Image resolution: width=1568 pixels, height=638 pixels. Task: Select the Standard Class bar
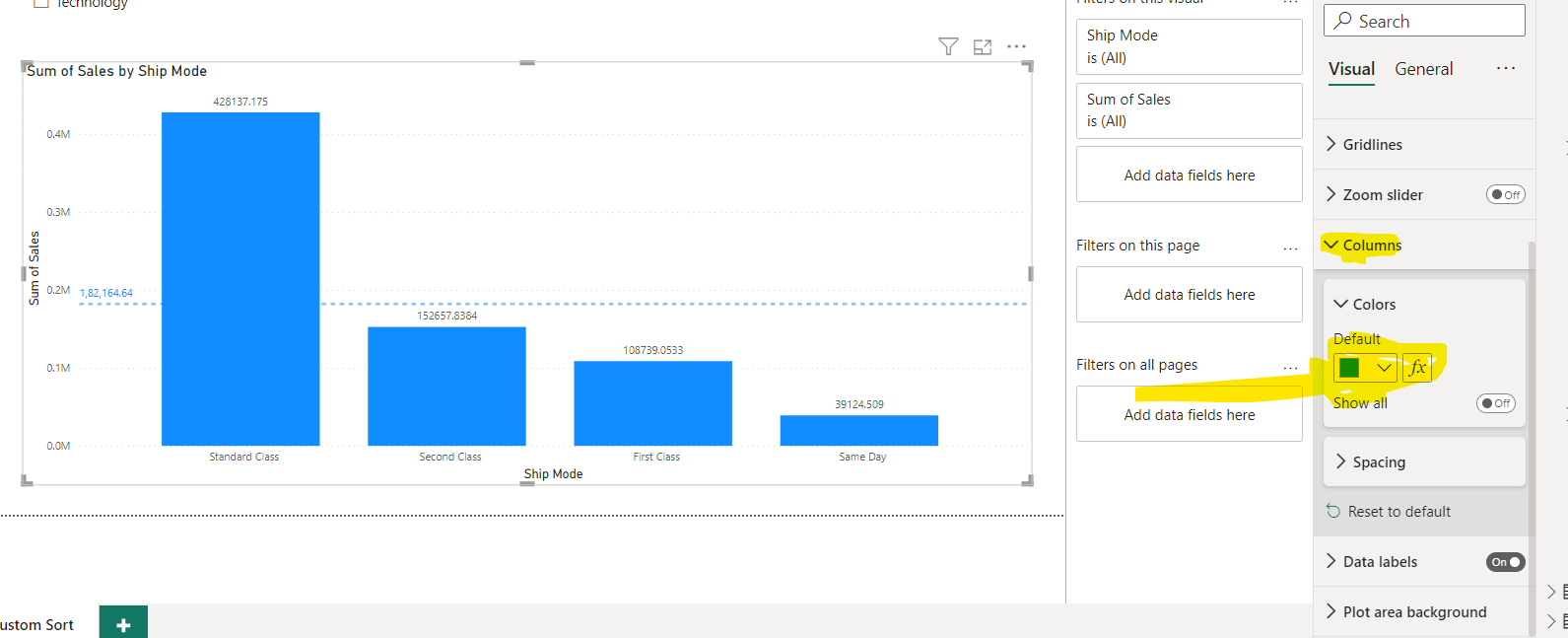tap(240, 279)
